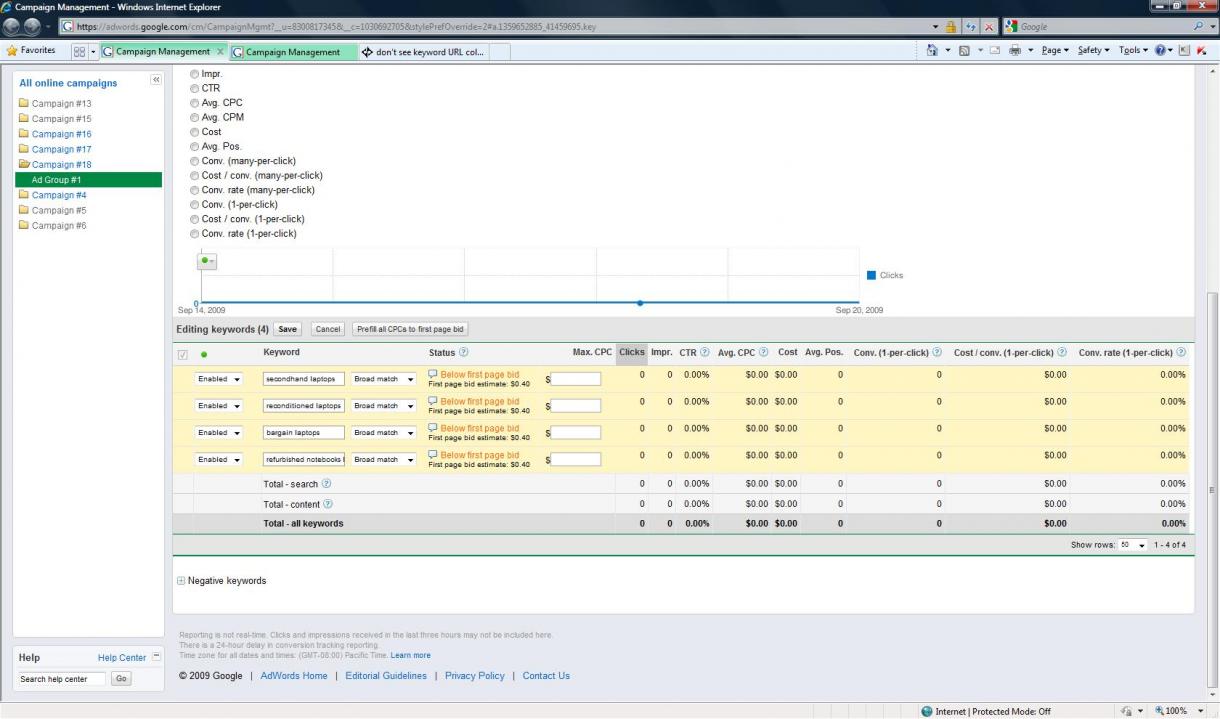
Task: Select the Cost / conv. (1-per-click) radio button
Action: coord(194,219)
